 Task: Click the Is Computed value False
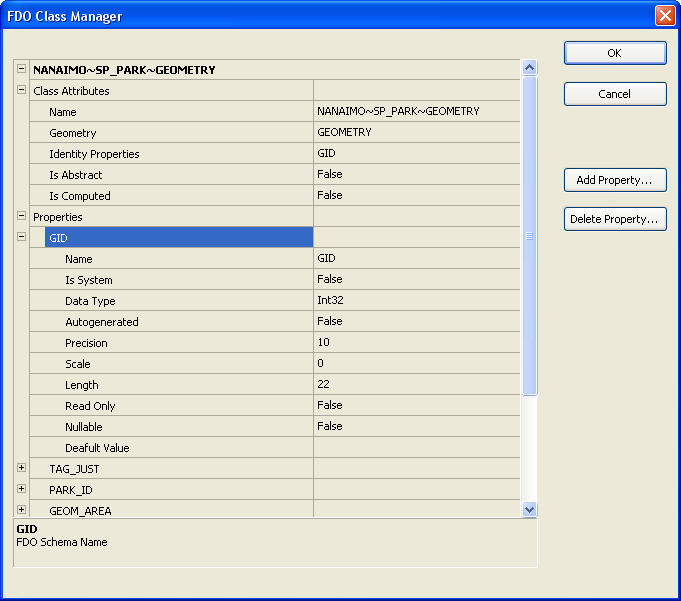[330, 195]
